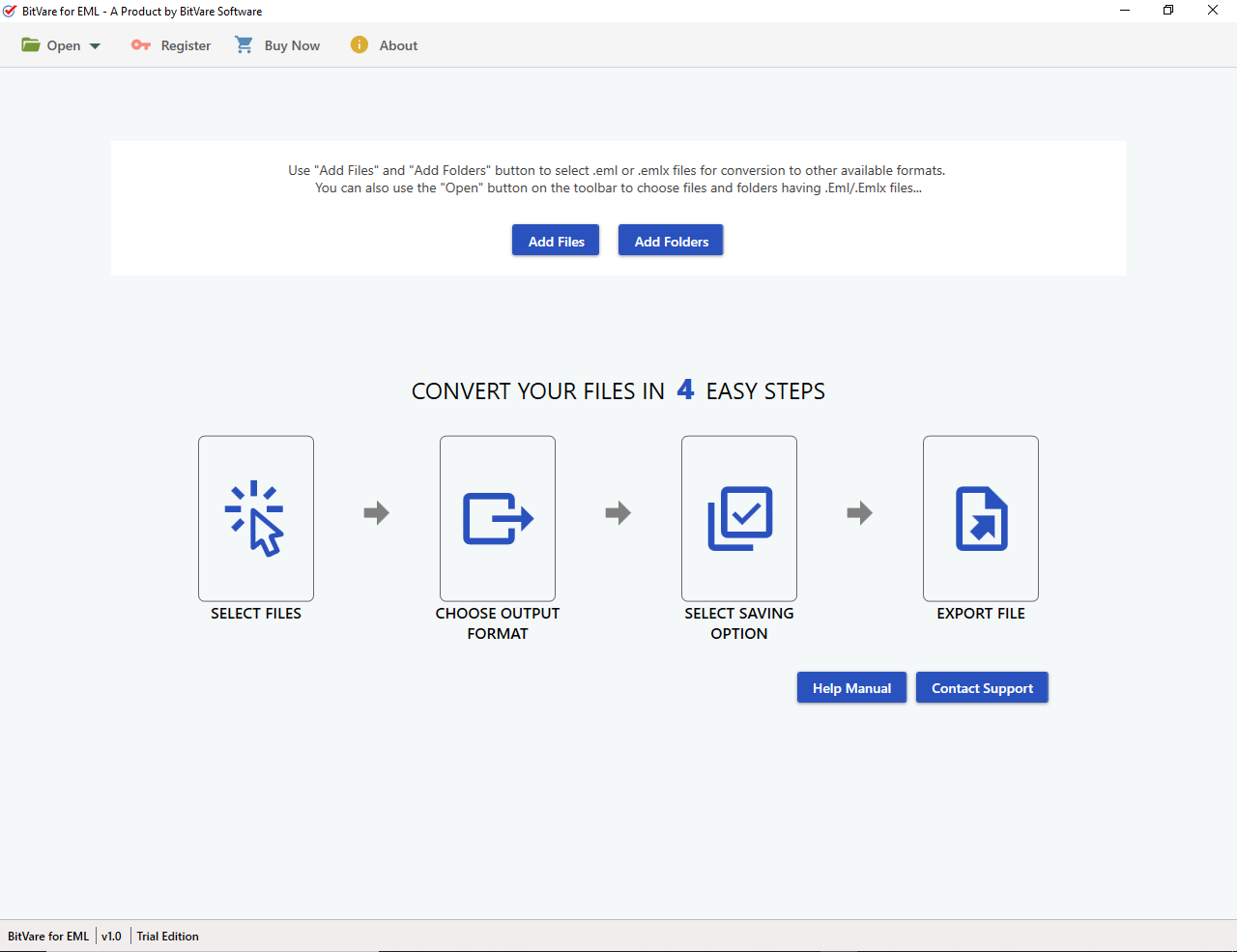The height and width of the screenshot is (952, 1237).
Task: Click the green Open folder icon
Action: click(x=31, y=45)
